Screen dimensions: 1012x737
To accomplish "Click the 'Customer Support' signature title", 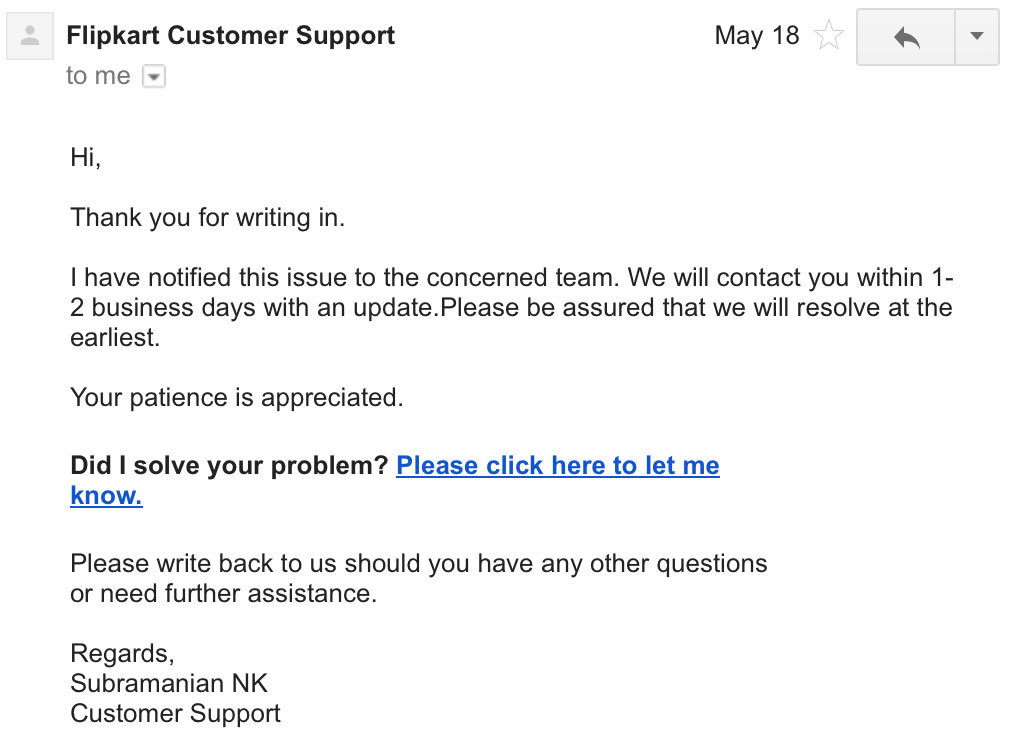I will coord(176,714).
